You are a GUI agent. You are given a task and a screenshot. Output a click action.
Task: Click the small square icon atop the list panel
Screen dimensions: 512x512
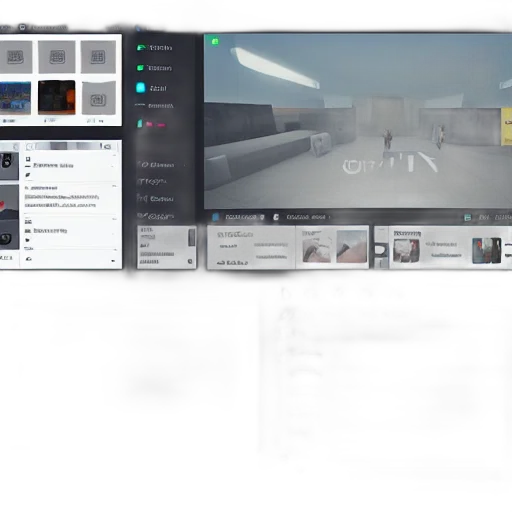[28, 159]
